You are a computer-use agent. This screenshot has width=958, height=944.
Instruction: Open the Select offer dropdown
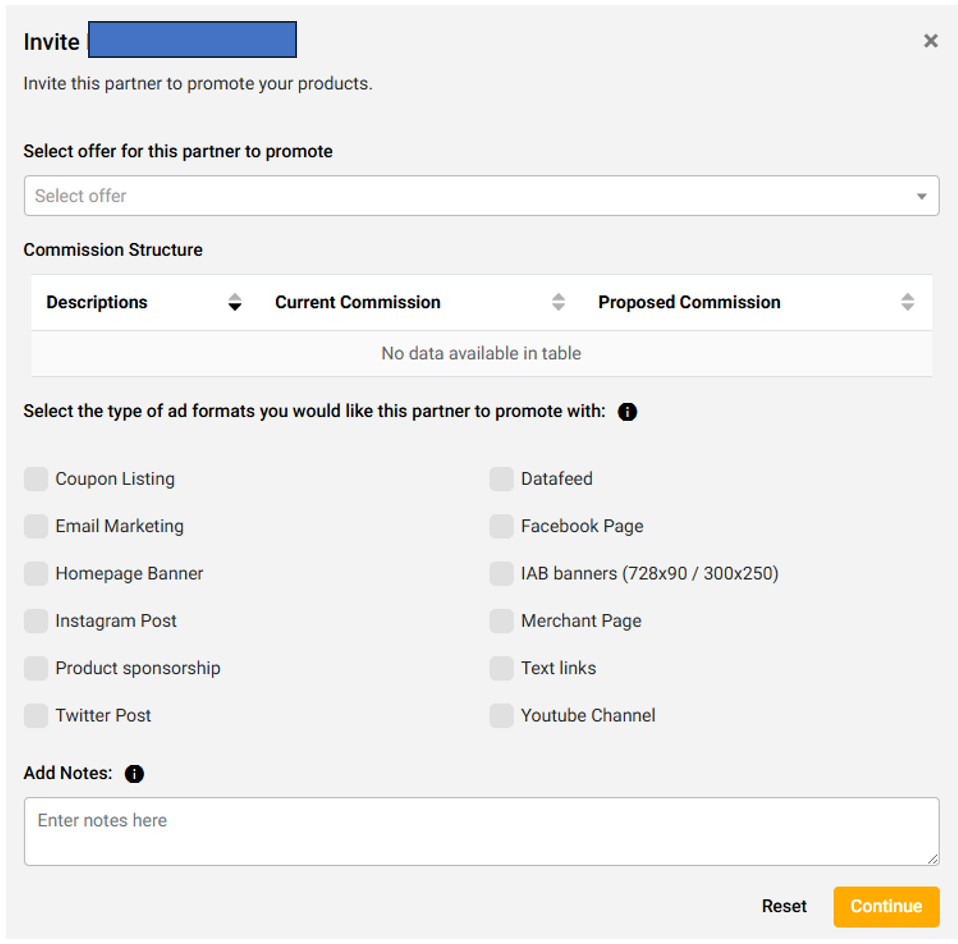[x=481, y=196]
